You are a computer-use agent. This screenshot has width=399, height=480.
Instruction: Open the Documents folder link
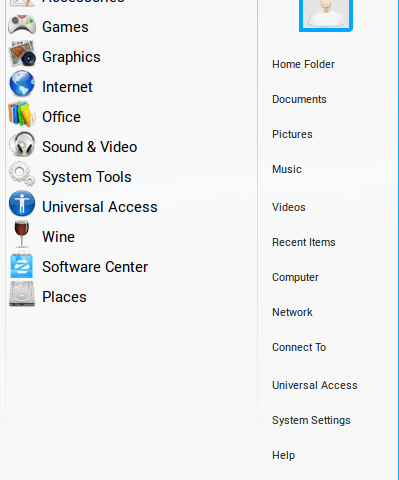[299, 99]
